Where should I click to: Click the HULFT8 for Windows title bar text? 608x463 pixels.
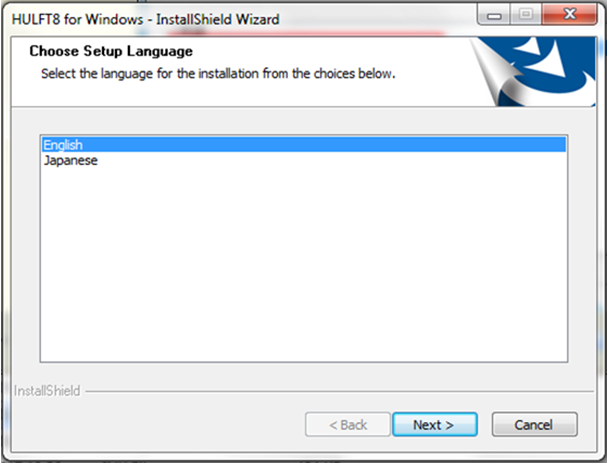click(145, 19)
